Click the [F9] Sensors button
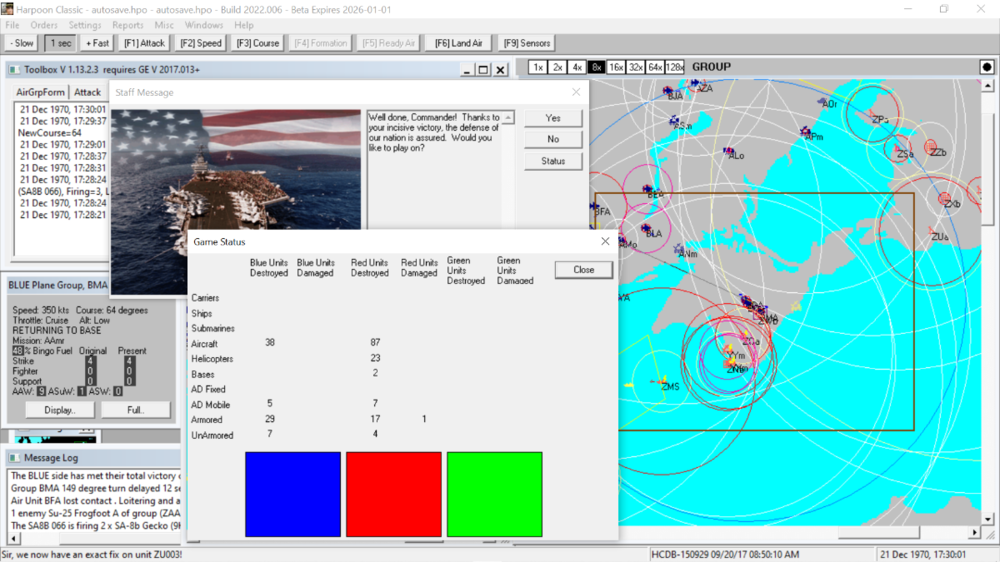 pos(527,43)
